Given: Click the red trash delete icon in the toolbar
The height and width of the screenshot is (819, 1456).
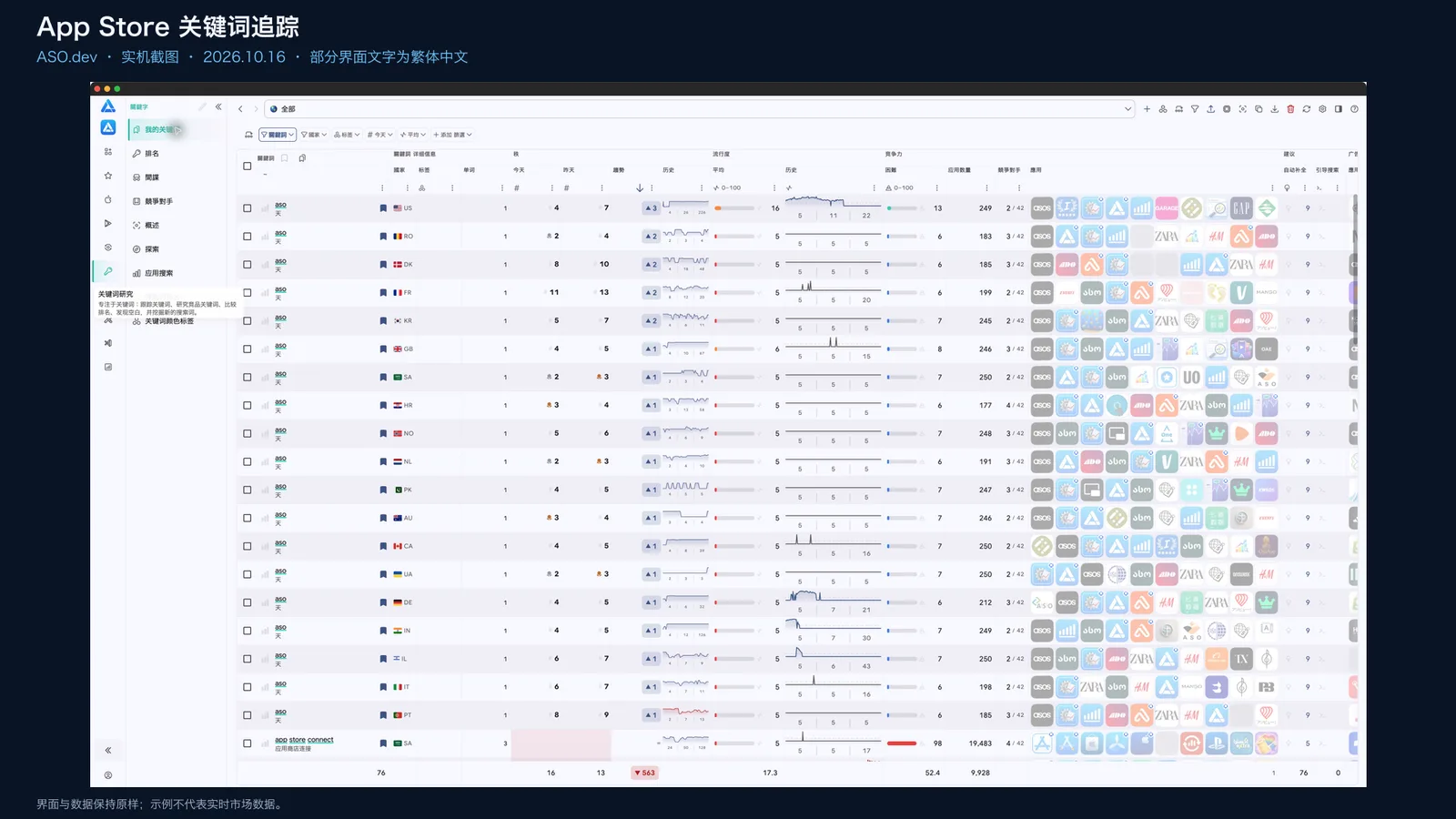Looking at the screenshot, I should (x=1290, y=108).
